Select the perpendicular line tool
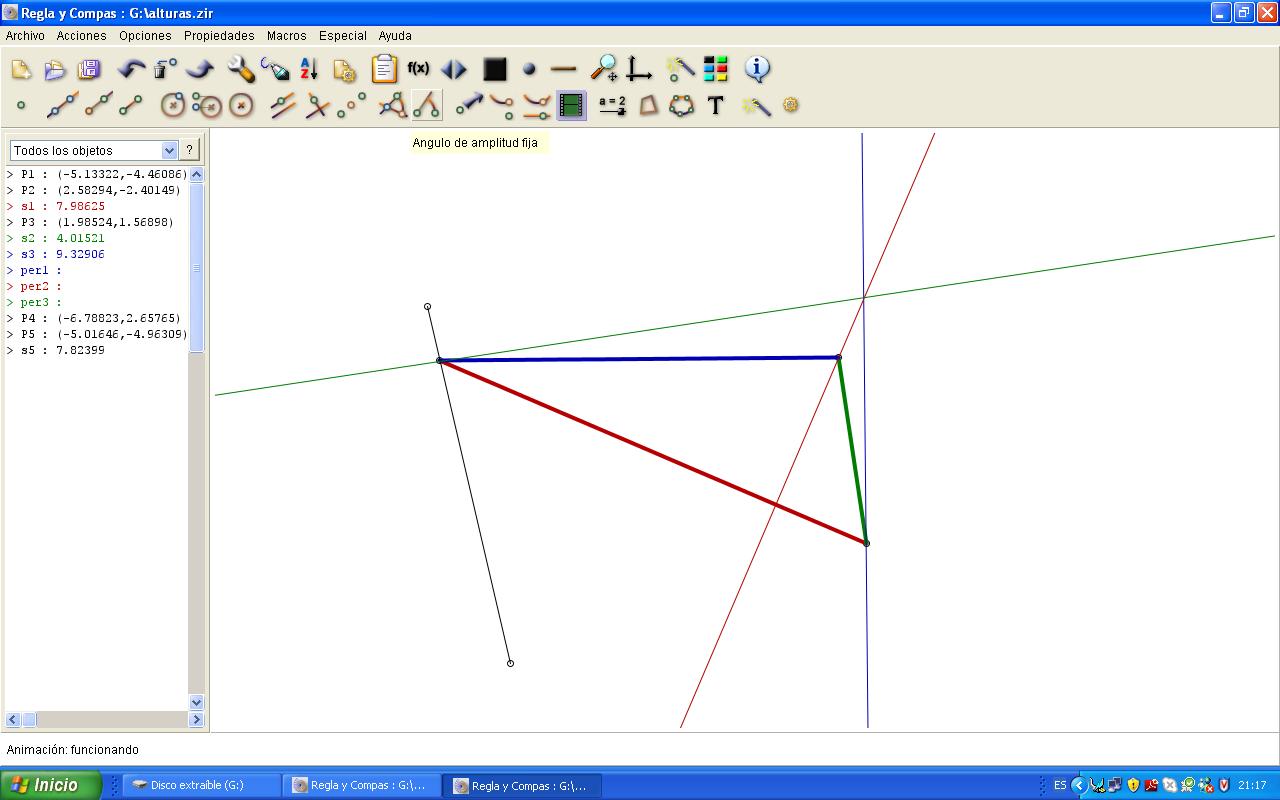The width and height of the screenshot is (1280, 800). (317, 105)
